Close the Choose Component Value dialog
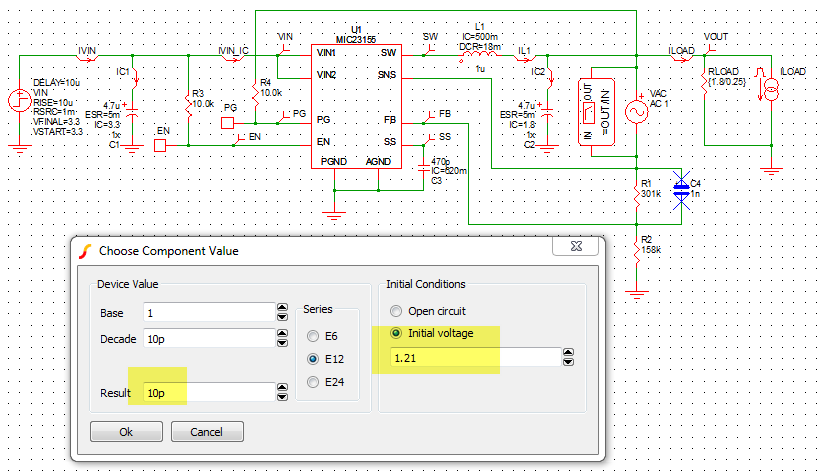This screenshot has height=472, width=819. (576, 246)
